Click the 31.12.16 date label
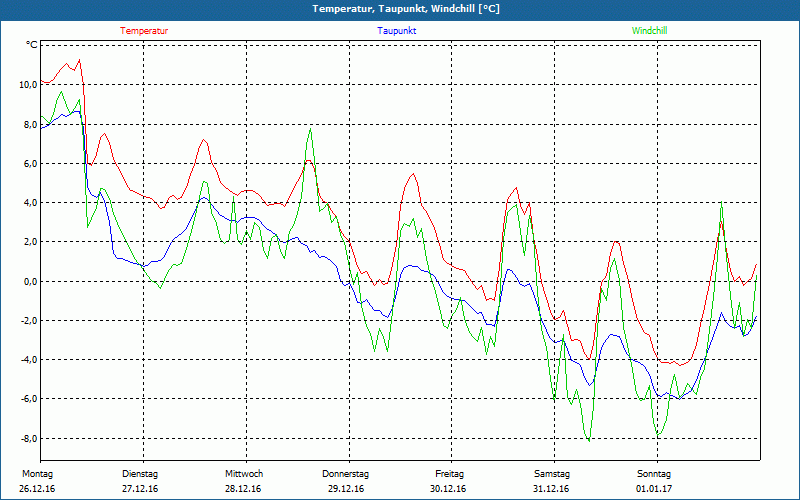Screen dimensions: 800x500 tap(551, 489)
